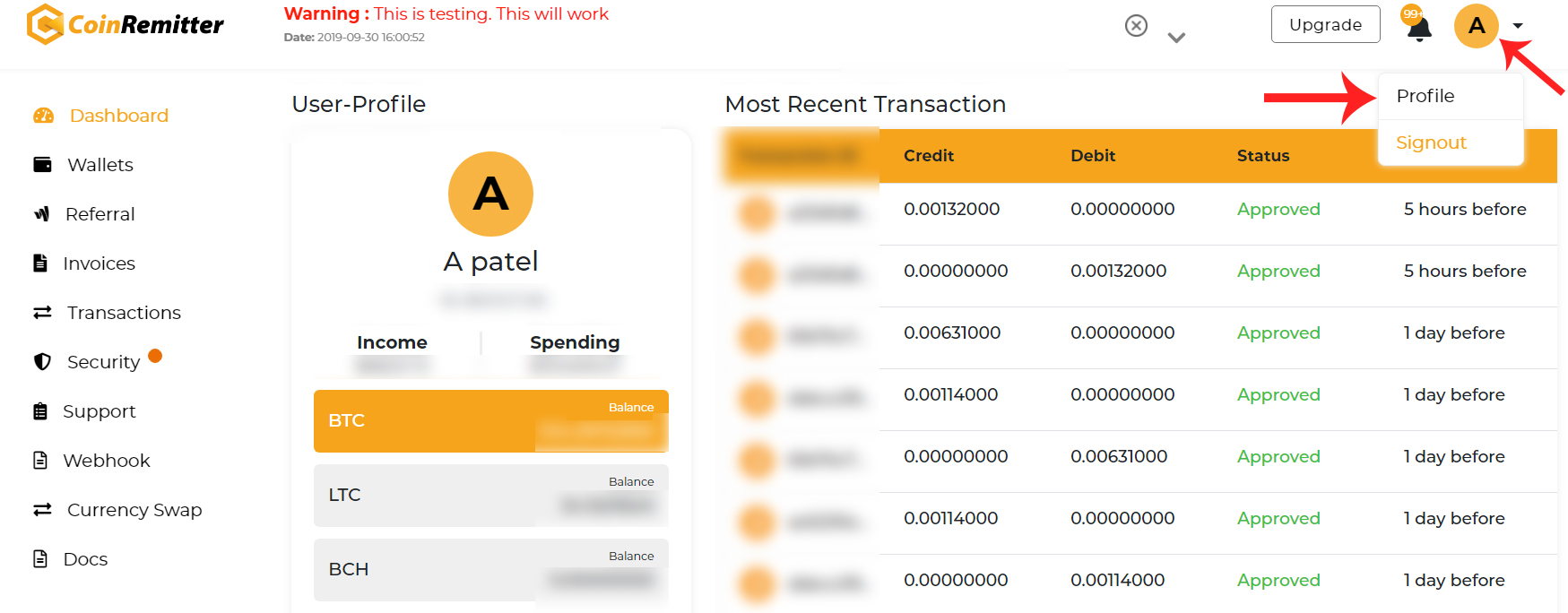Image resolution: width=1568 pixels, height=613 pixels.
Task: Click the round A avatar in header
Action: click(1476, 26)
